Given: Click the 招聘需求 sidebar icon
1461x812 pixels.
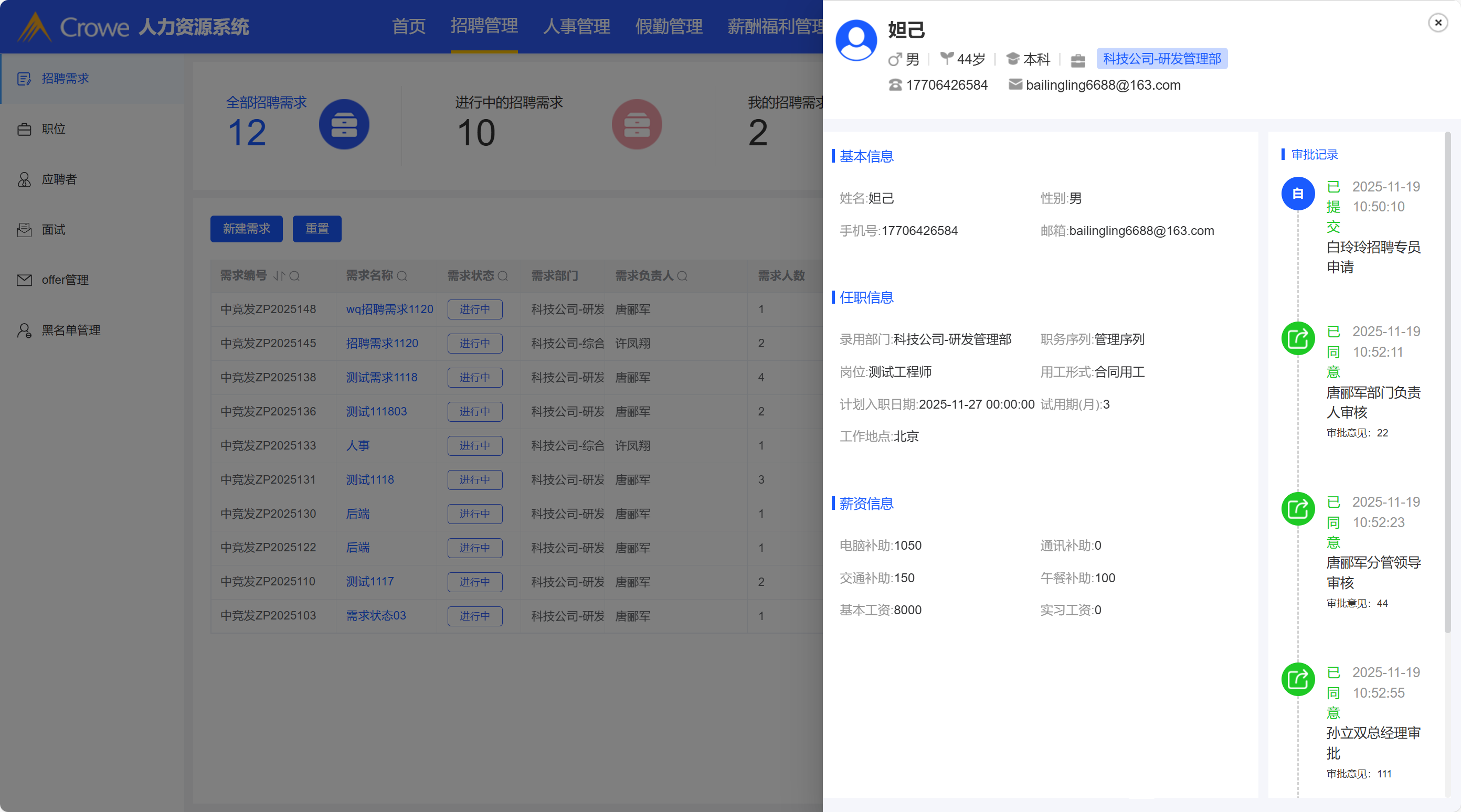Looking at the screenshot, I should click(x=24, y=79).
